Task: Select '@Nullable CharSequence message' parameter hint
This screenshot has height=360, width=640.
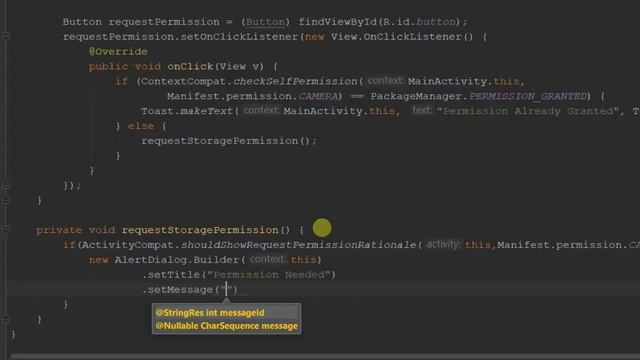Action: pyautogui.click(x=227, y=326)
